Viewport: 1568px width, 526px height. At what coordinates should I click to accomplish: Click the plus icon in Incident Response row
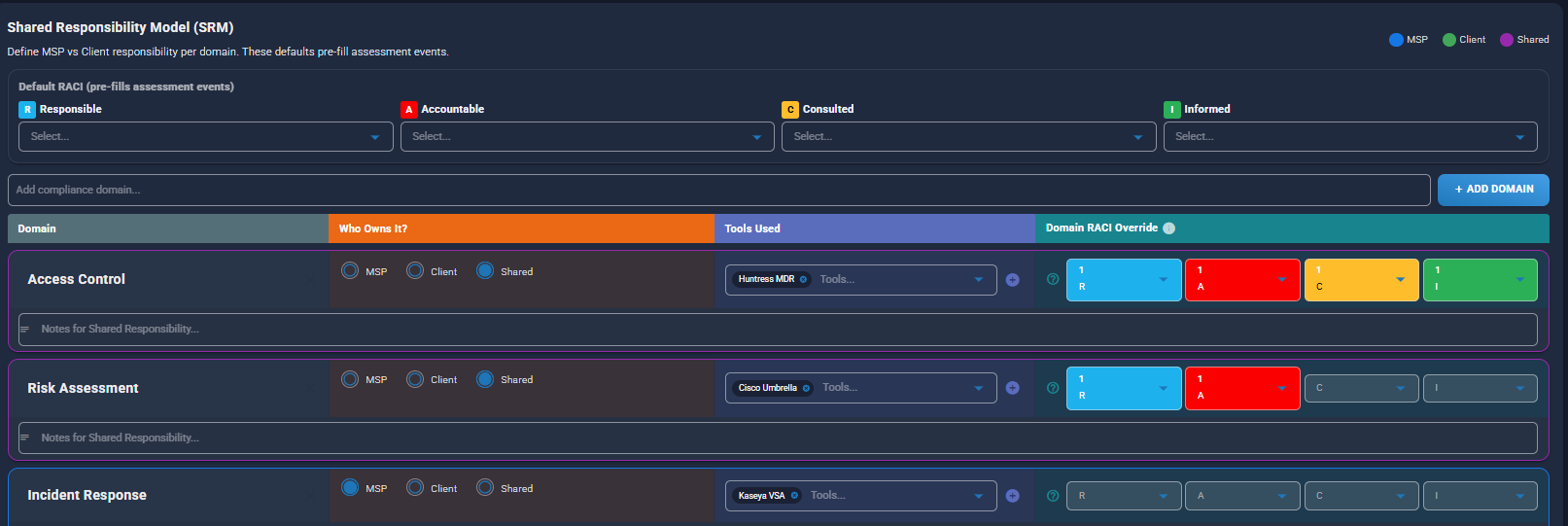click(x=1012, y=496)
